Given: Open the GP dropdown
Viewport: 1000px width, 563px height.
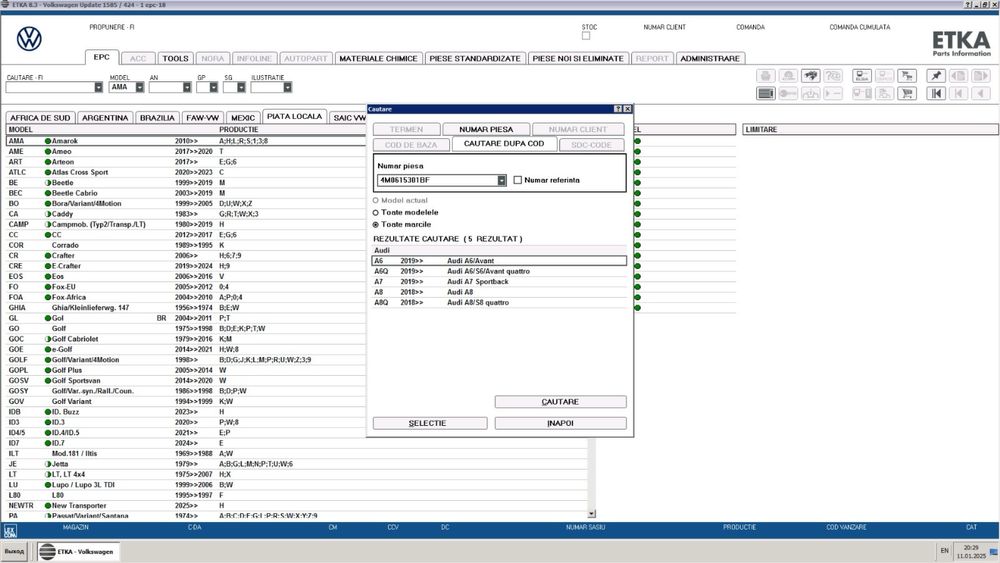Looking at the screenshot, I should pyautogui.click(x=214, y=87).
